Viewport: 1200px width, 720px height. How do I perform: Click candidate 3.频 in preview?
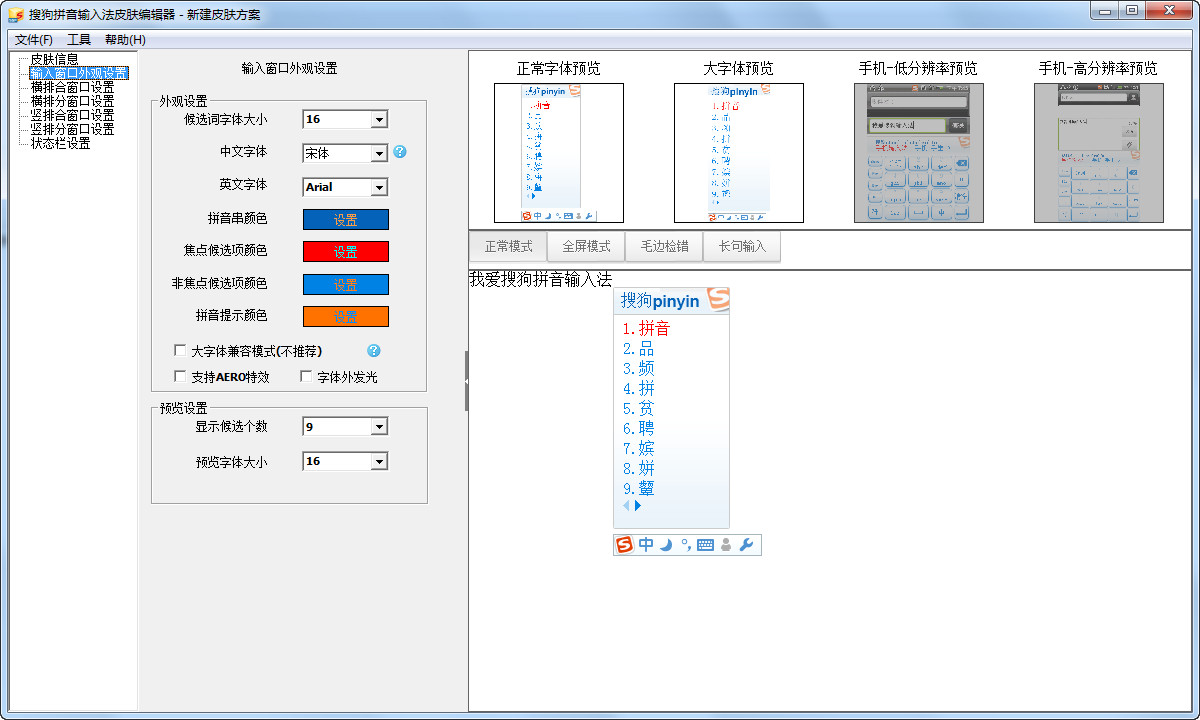[x=638, y=368]
